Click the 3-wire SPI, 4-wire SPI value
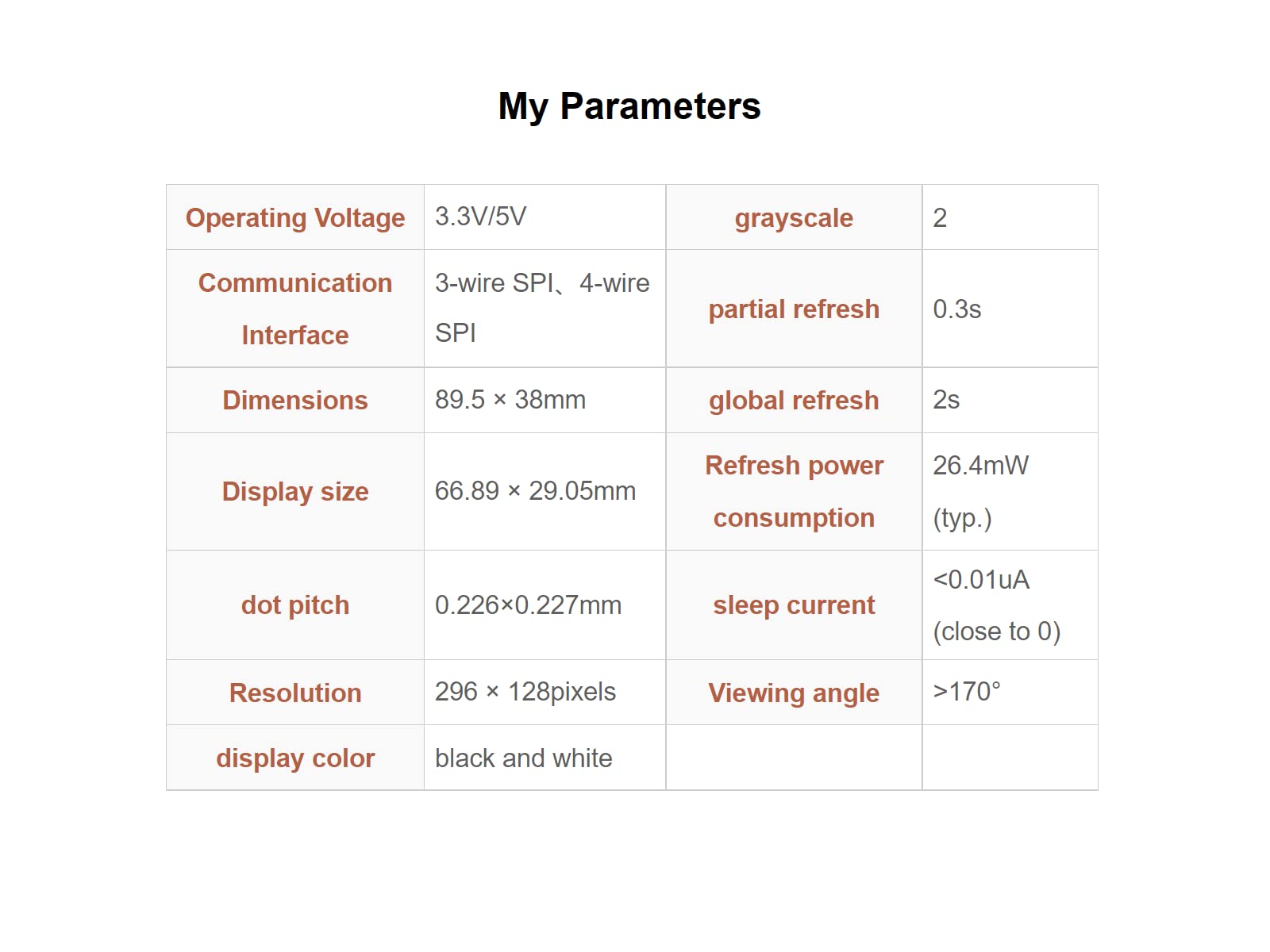The image size is (1270, 952). tap(542, 308)
